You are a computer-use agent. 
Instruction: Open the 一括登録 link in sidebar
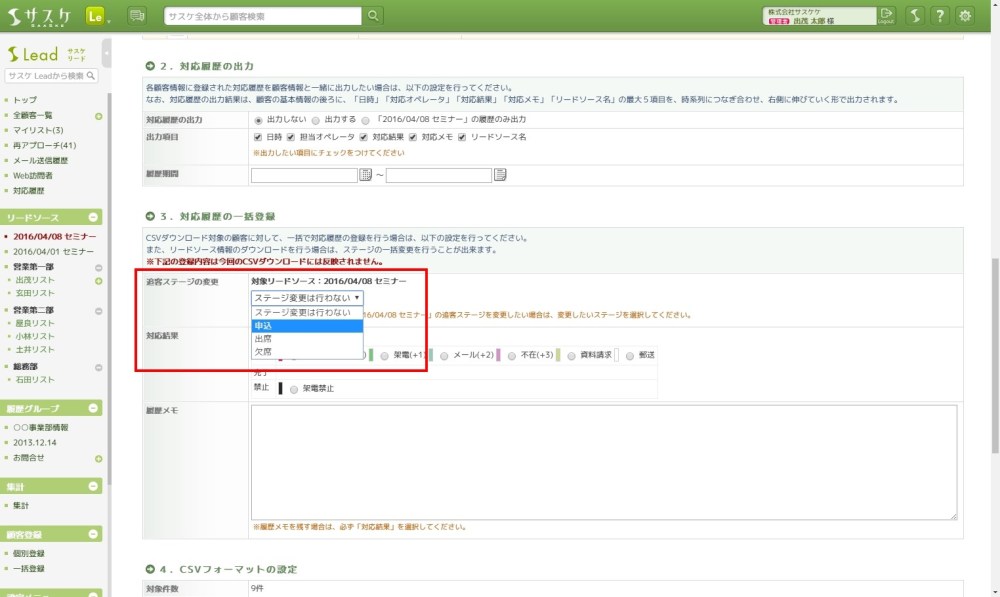29,568
